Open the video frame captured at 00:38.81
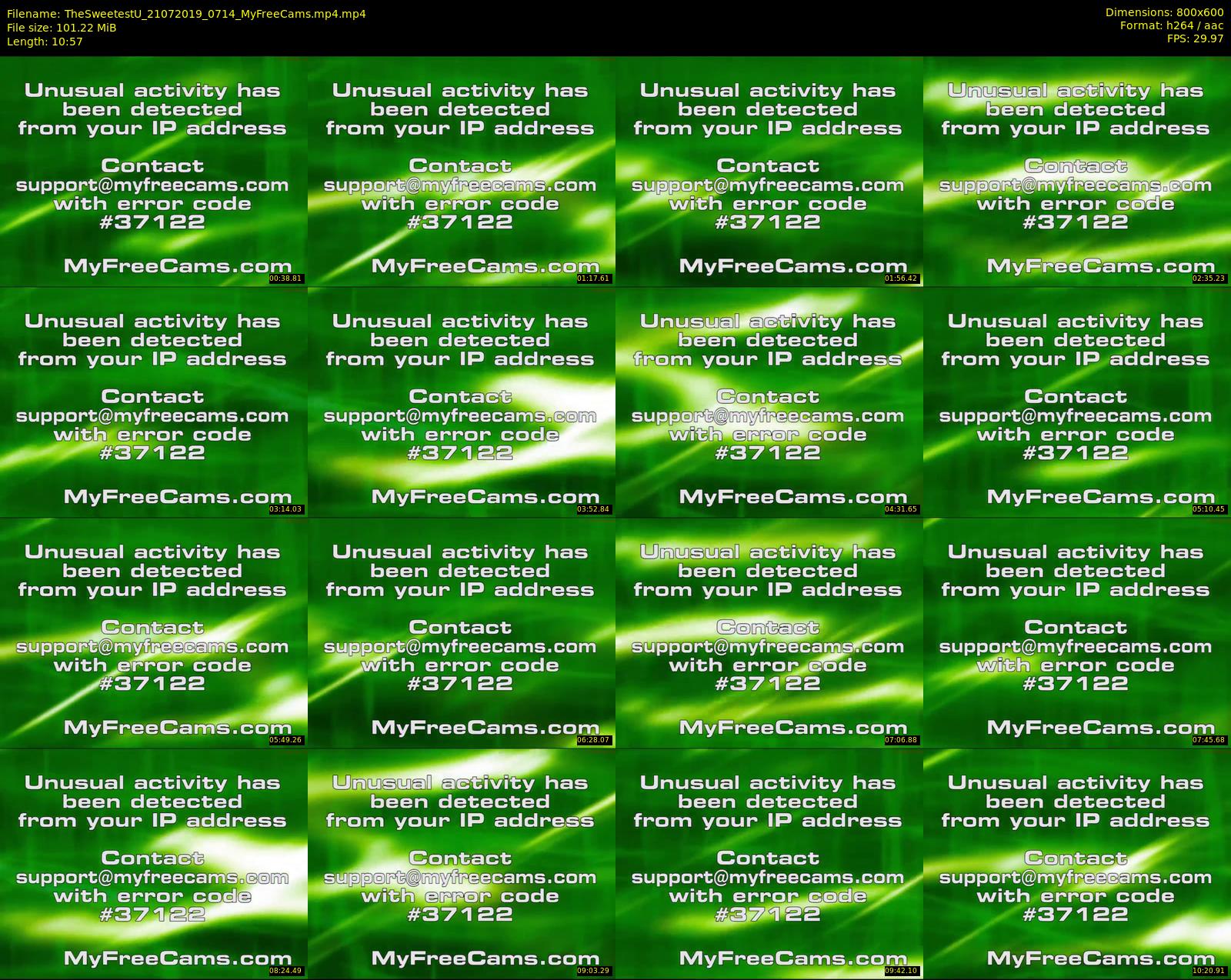 coord(153,171)
